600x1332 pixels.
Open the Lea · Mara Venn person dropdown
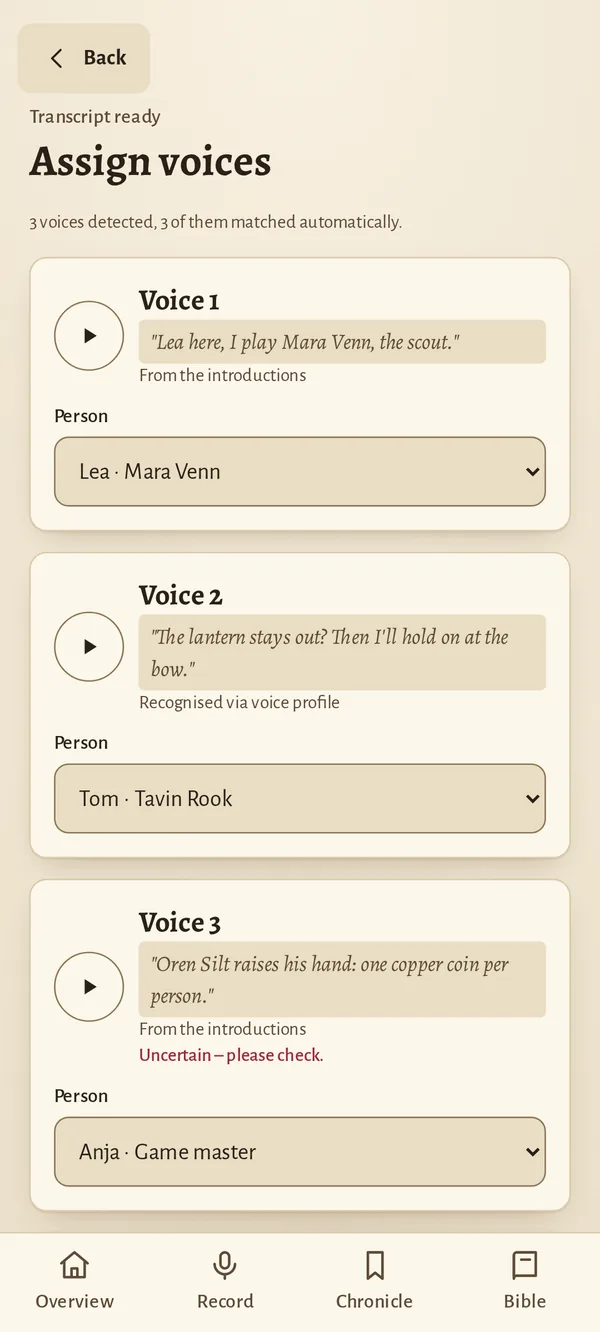(x=300, y=471)
